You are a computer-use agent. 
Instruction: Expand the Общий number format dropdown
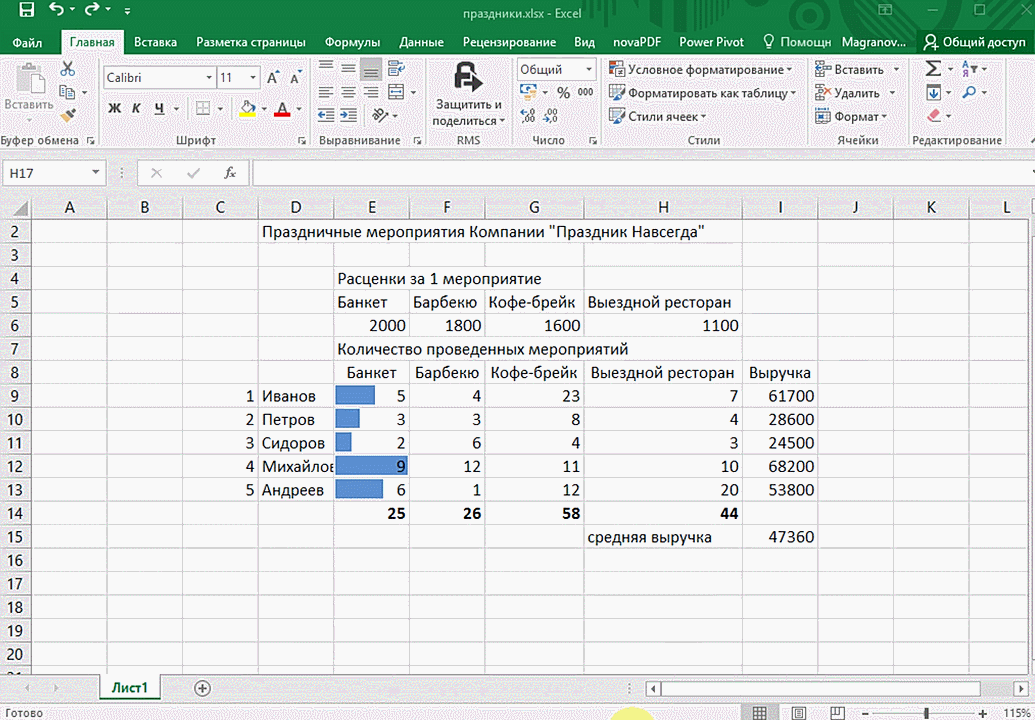point(587,70)
